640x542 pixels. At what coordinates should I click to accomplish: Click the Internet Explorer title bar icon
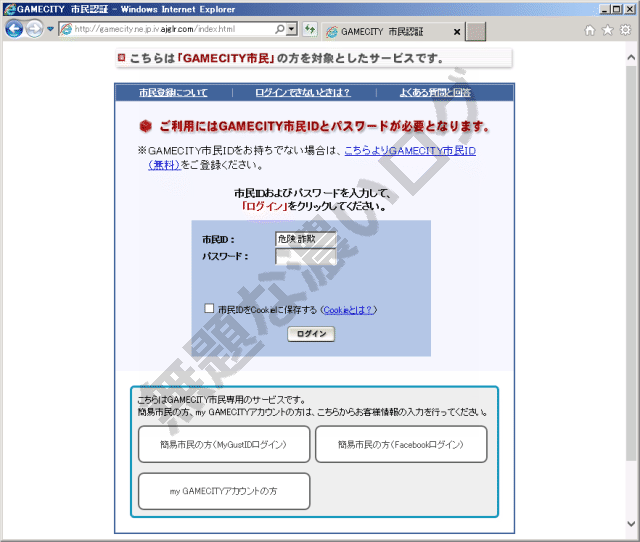coord(9,9)
